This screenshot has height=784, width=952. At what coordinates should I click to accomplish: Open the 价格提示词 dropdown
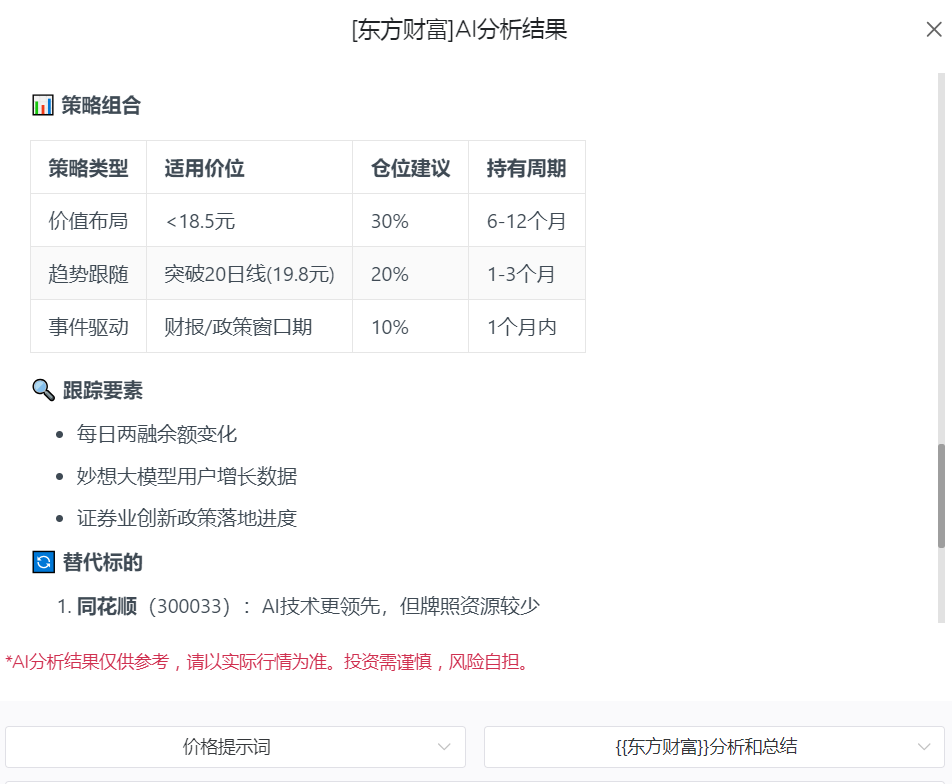click(236, 747)
